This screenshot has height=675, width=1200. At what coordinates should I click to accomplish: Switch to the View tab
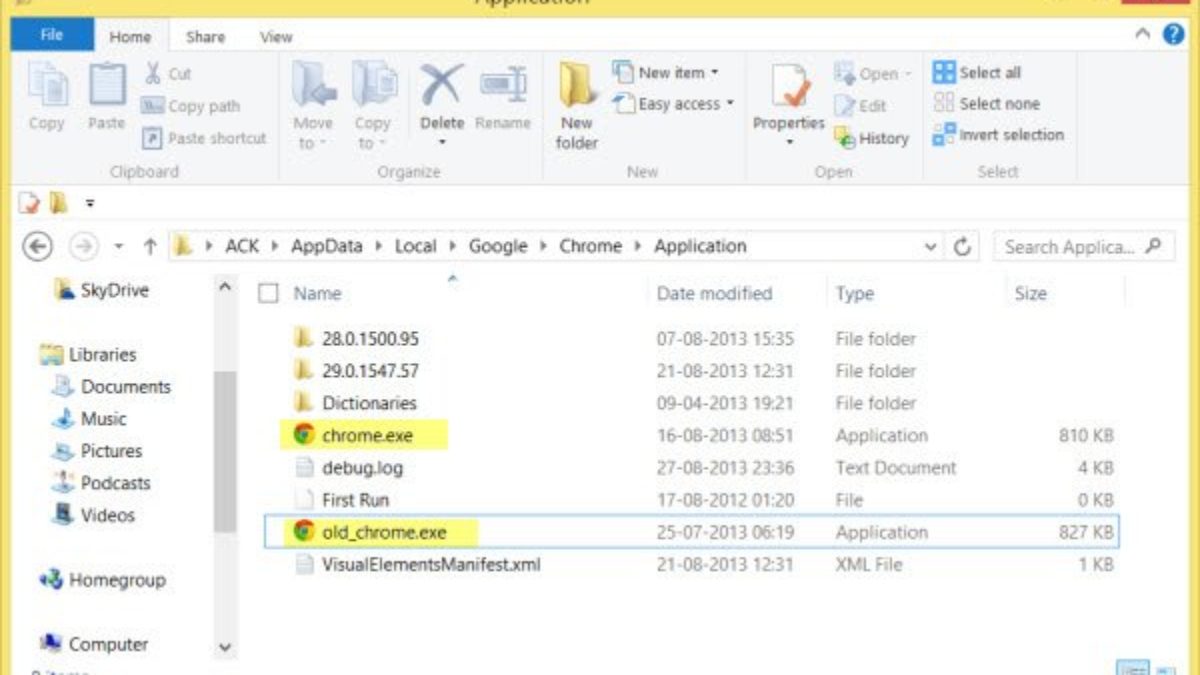click(276, 36)
